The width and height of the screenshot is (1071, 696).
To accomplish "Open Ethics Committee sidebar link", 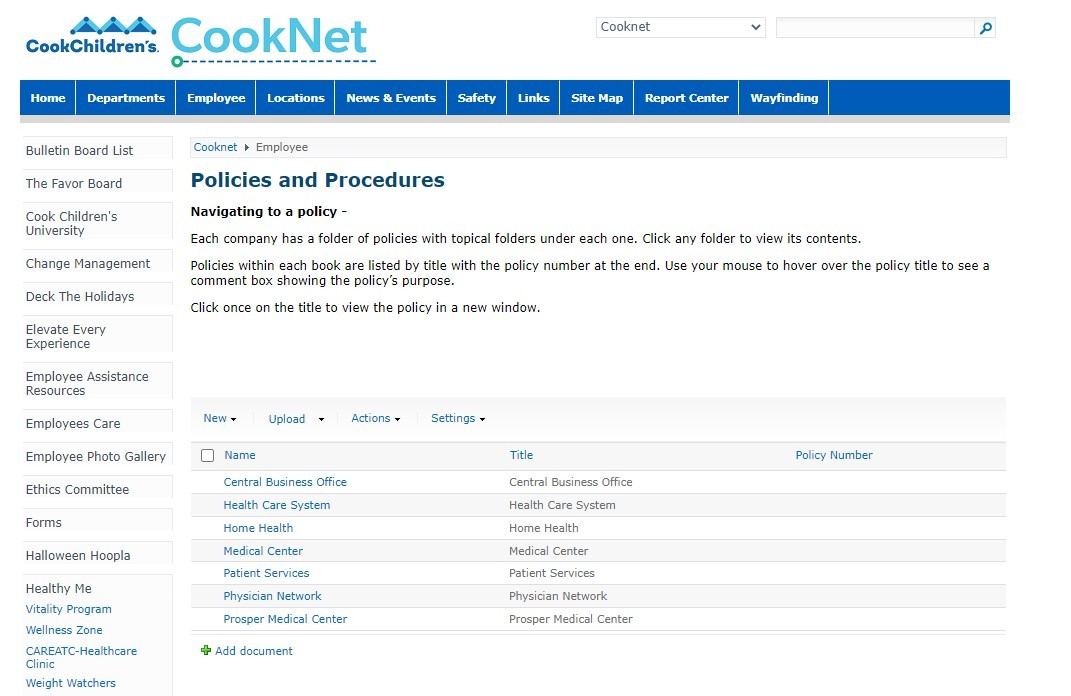I will coord(77,490).
